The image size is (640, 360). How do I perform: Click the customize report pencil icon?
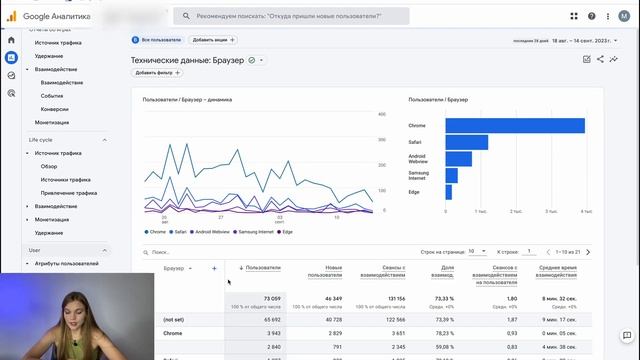pos(587,59)
